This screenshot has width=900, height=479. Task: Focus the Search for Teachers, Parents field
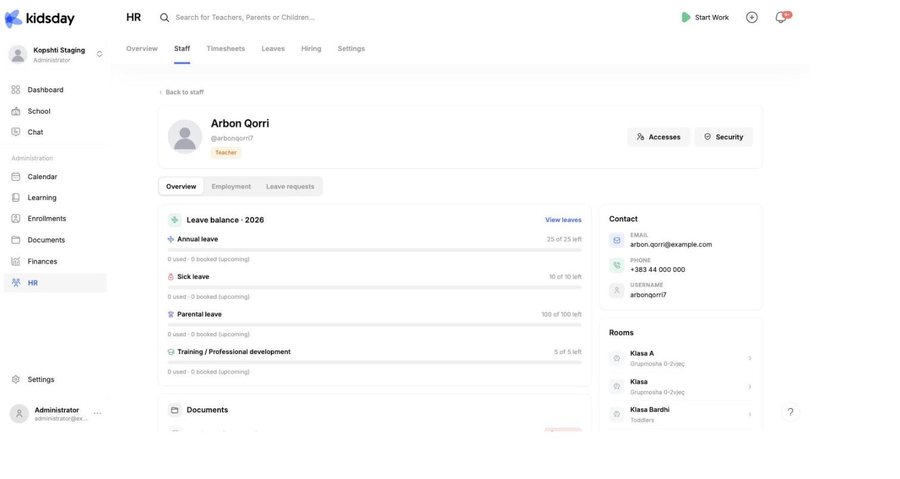245,18
